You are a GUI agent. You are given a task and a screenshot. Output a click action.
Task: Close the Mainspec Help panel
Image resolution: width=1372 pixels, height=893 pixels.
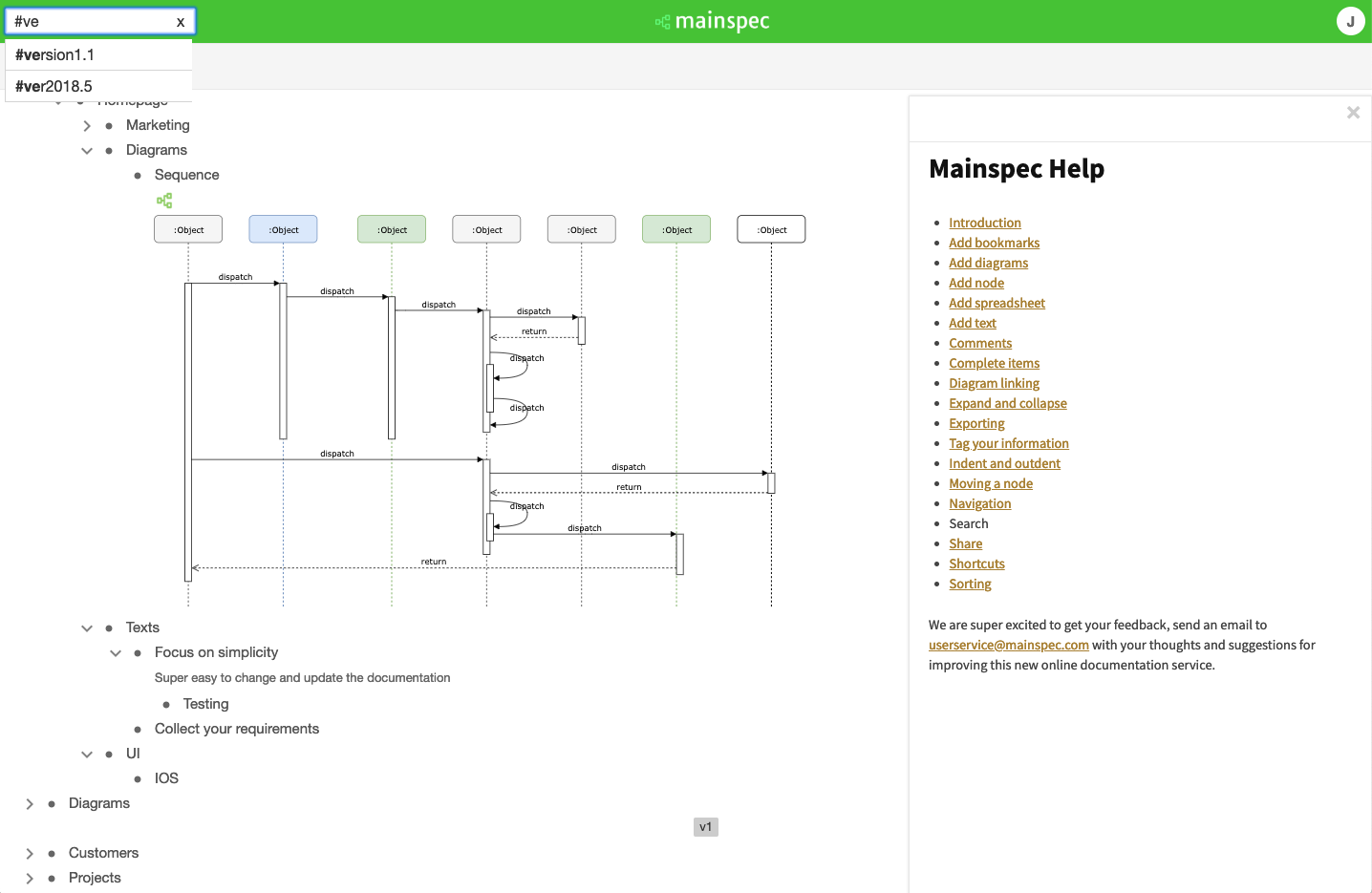tap(1353, 113)
